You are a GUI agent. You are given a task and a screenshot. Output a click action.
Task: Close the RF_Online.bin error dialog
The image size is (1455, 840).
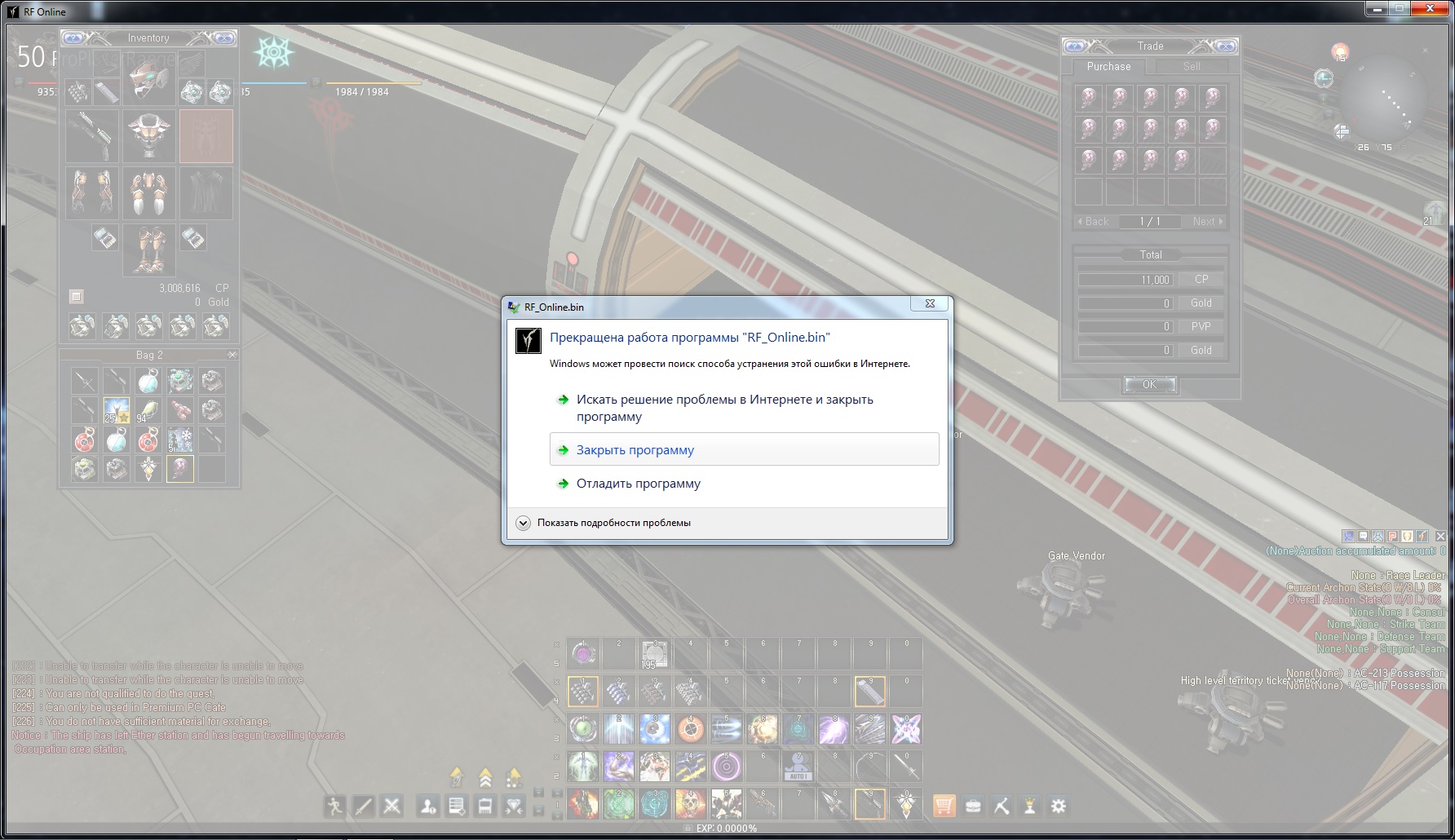tap(930, 303)
